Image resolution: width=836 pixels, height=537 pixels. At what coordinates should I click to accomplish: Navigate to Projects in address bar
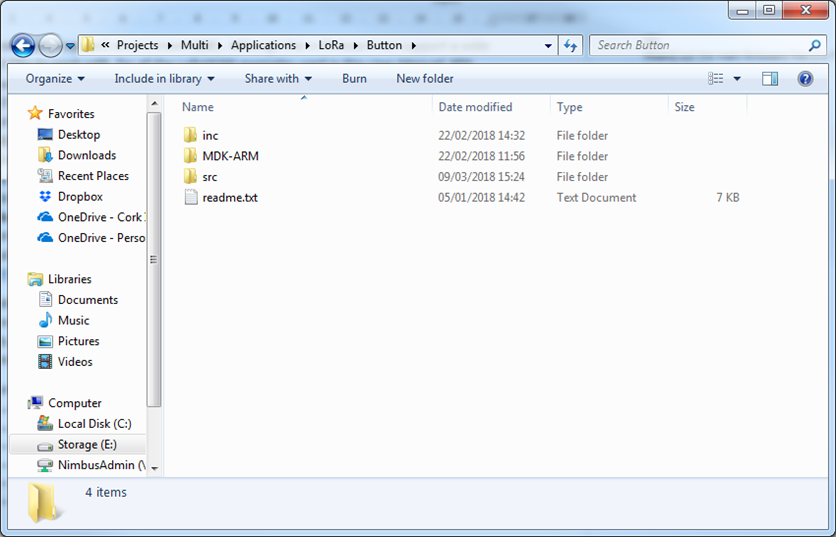coord(138,45)
